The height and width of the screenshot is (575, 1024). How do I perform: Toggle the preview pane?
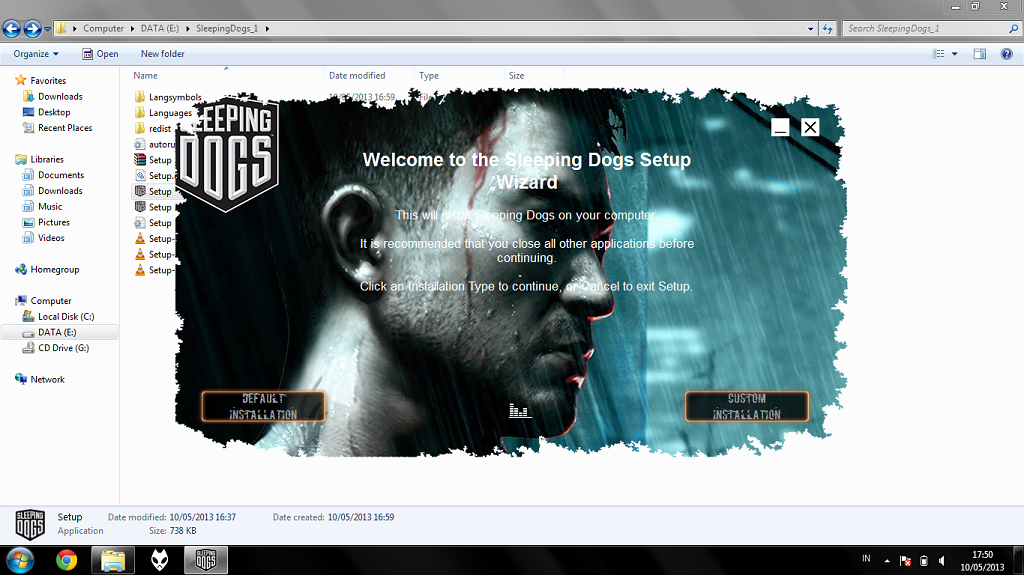[x=980, y=54]
